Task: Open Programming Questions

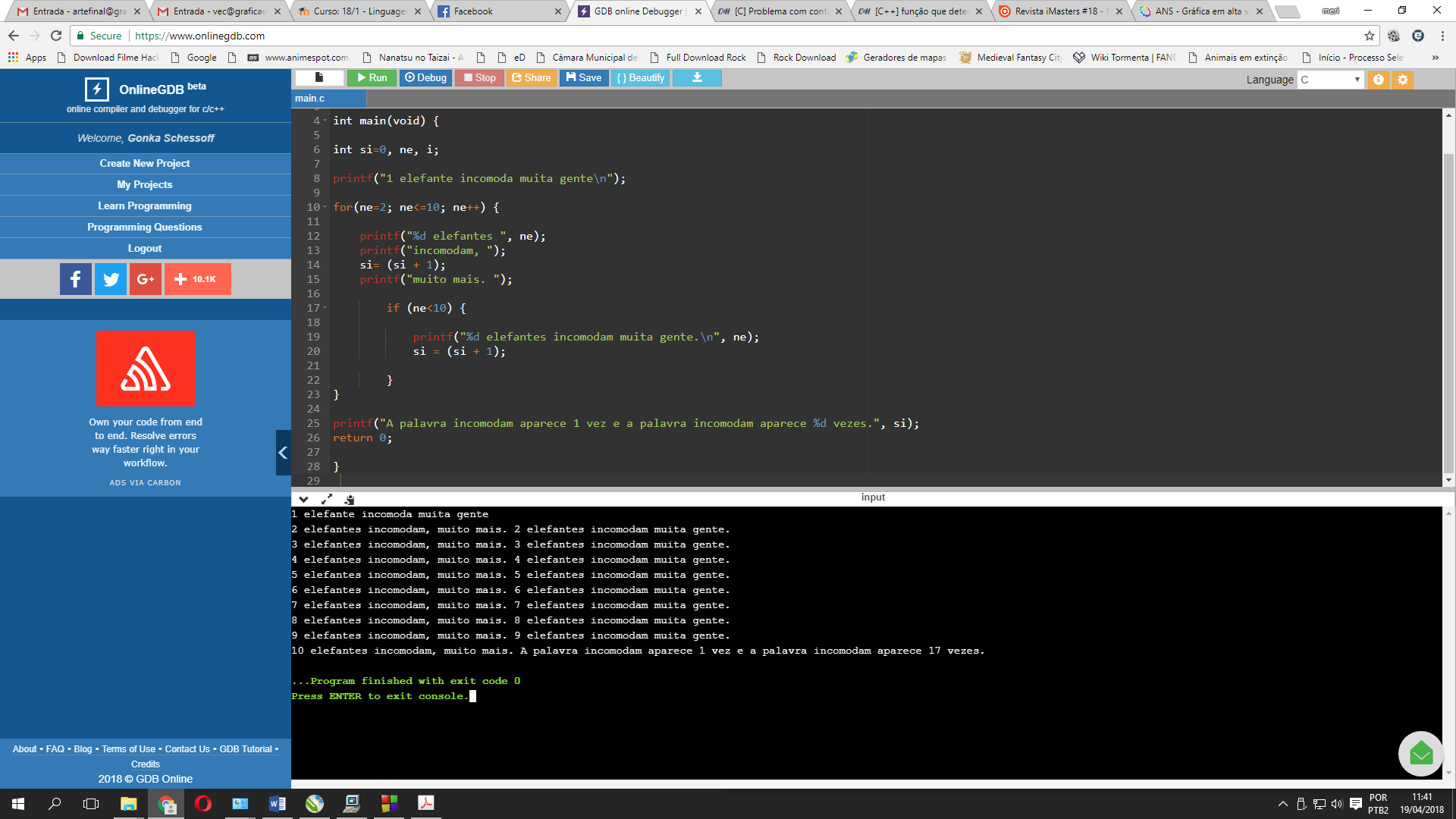Action: coord(145,227)
